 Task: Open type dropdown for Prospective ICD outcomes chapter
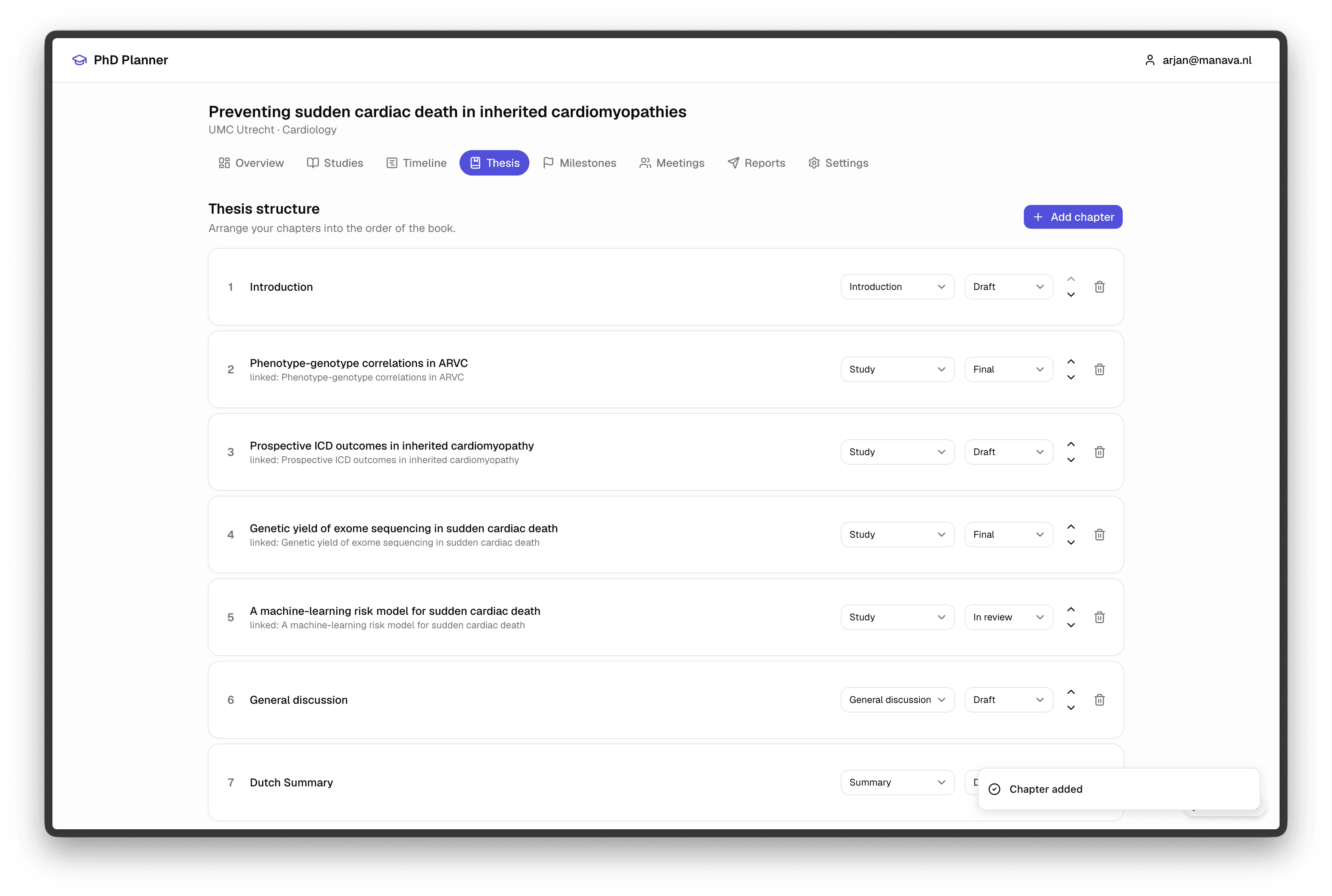897,452
